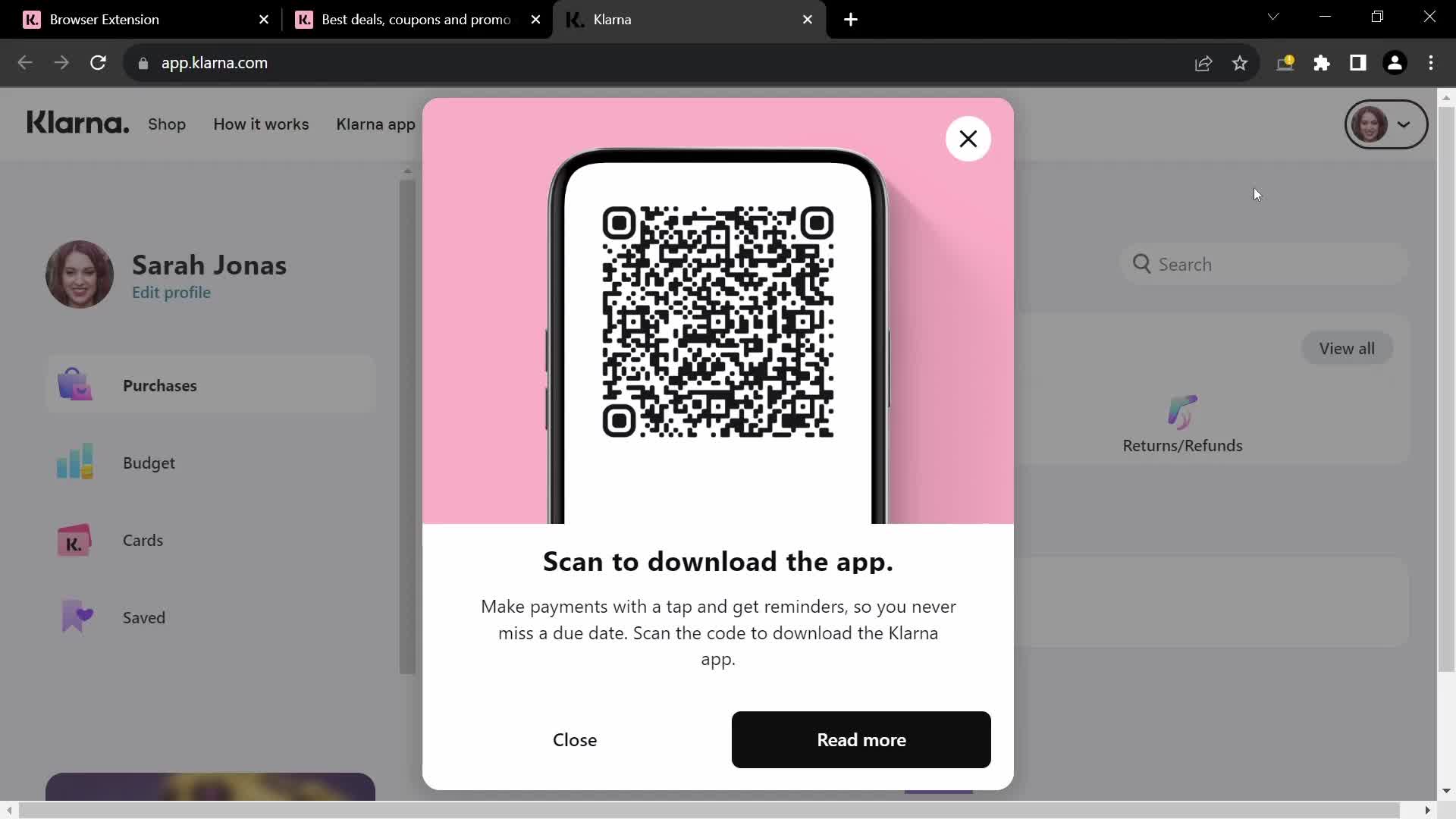Click the bookmark star icon in address bar
Viewport: 1456px width, 819px height.
[1244, 62]
